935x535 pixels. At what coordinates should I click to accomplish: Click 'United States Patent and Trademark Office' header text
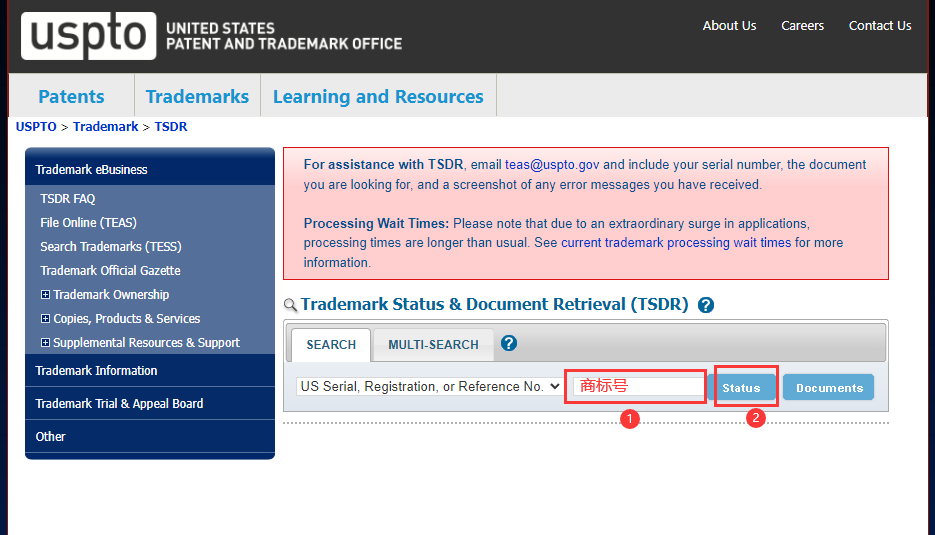tap(284, 36)
